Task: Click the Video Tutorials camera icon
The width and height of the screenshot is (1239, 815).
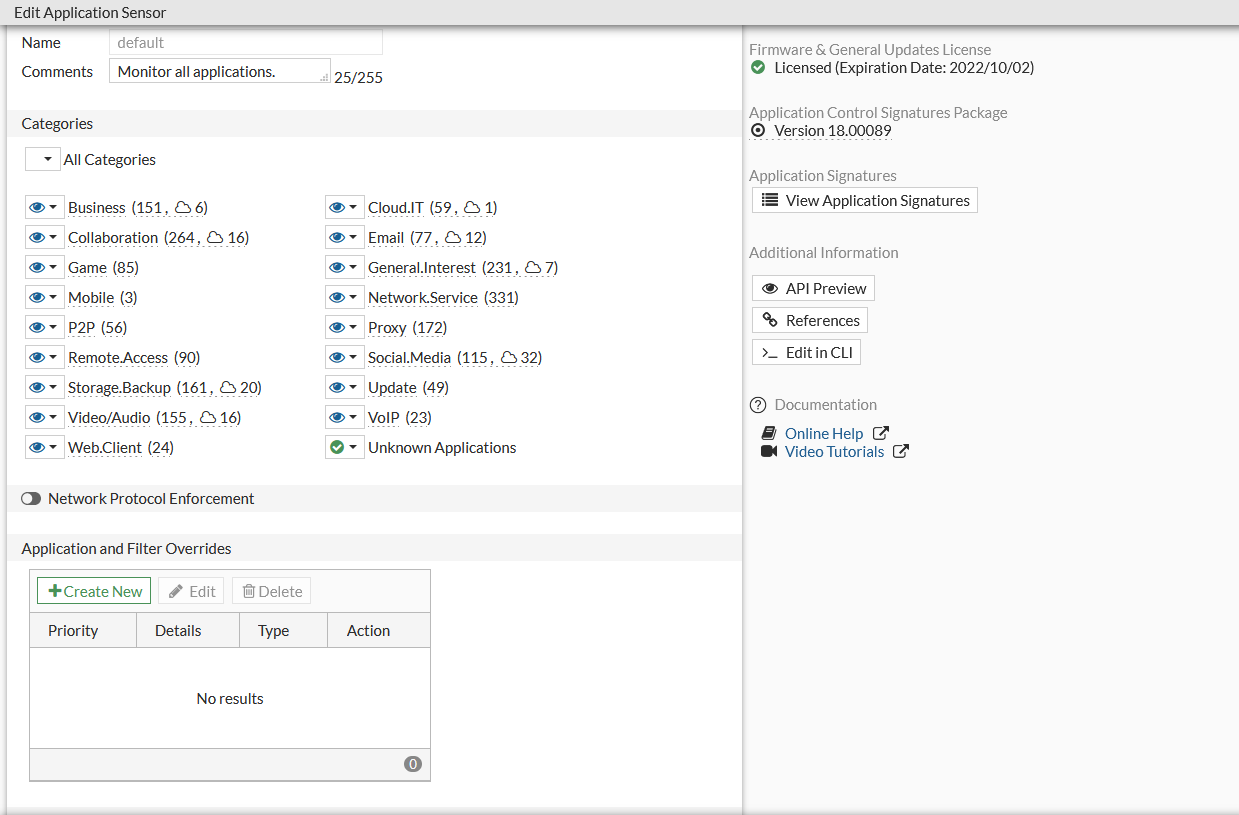Action: point(769,452)
